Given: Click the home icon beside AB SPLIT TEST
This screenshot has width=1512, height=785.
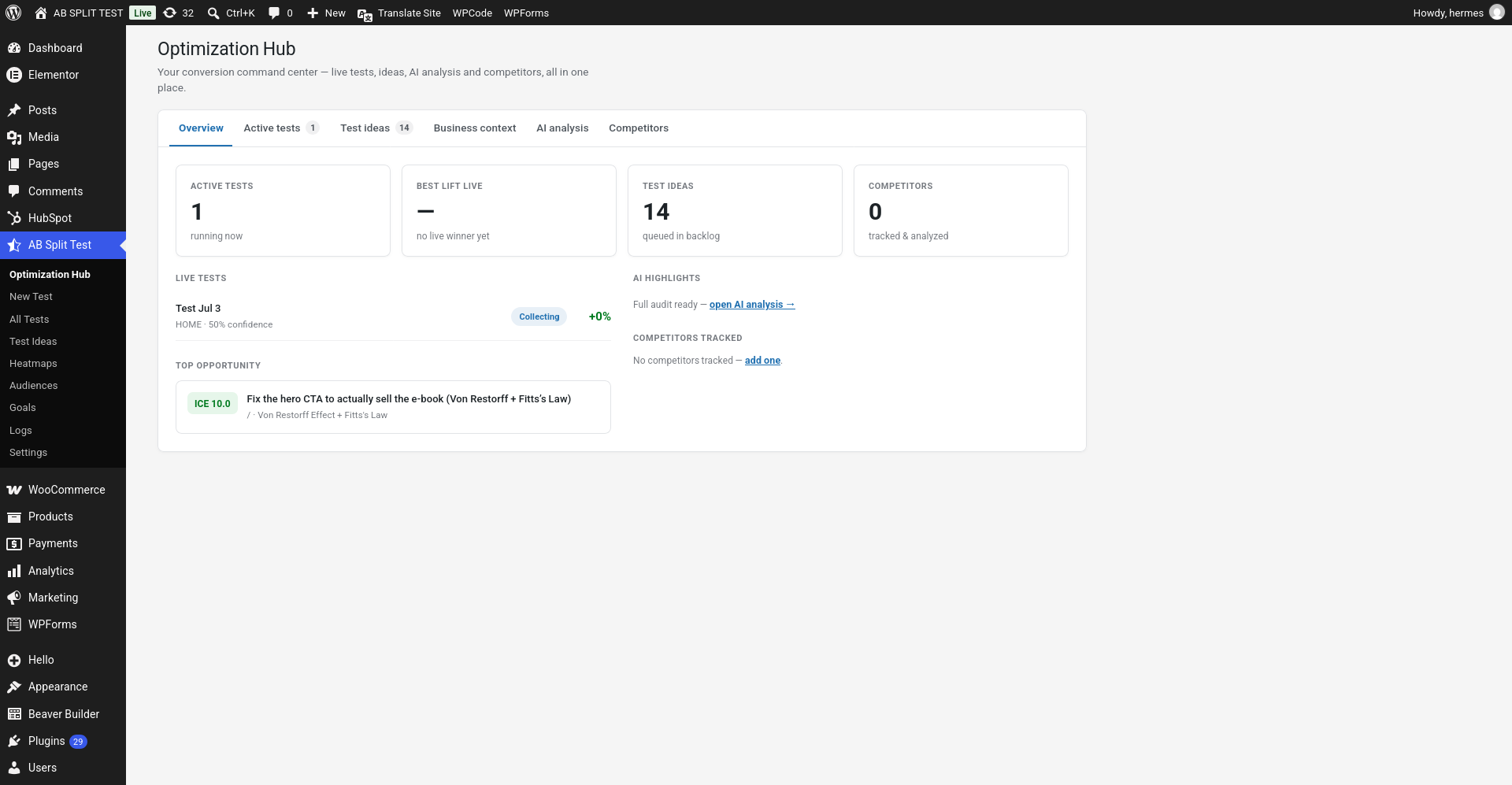Looking at the screenshot, I should click(41, 13).
